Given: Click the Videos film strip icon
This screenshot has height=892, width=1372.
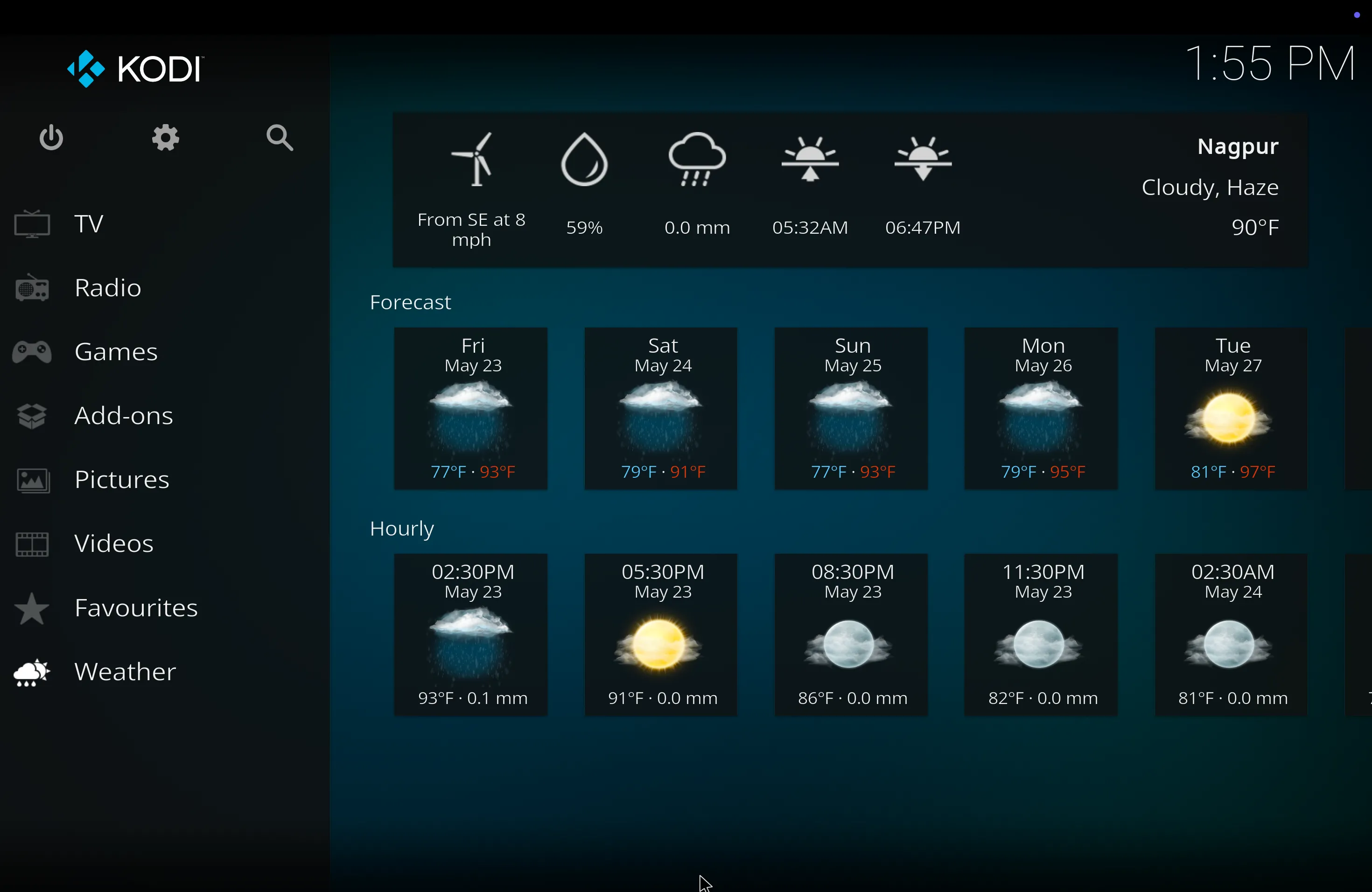Looking at the screenshot, I should pos(32,544).
